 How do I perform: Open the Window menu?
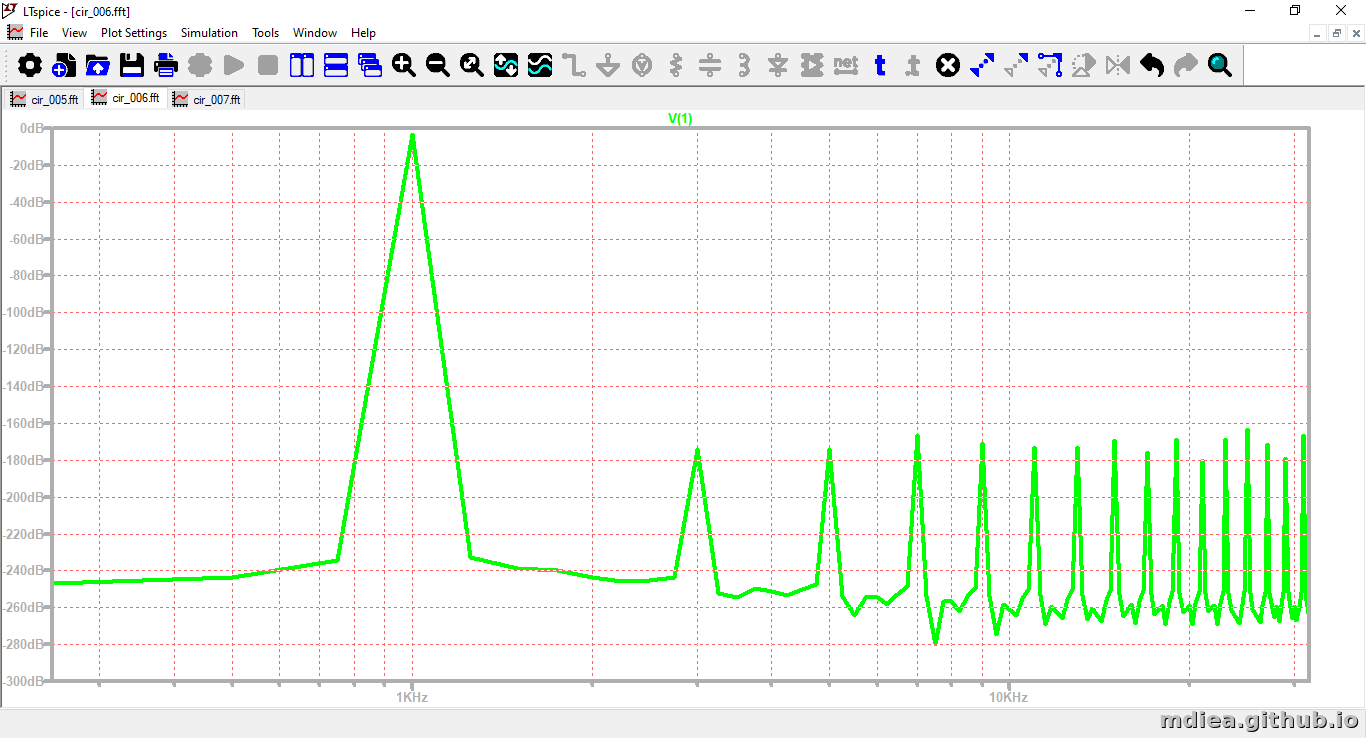[x=315, y=33]
